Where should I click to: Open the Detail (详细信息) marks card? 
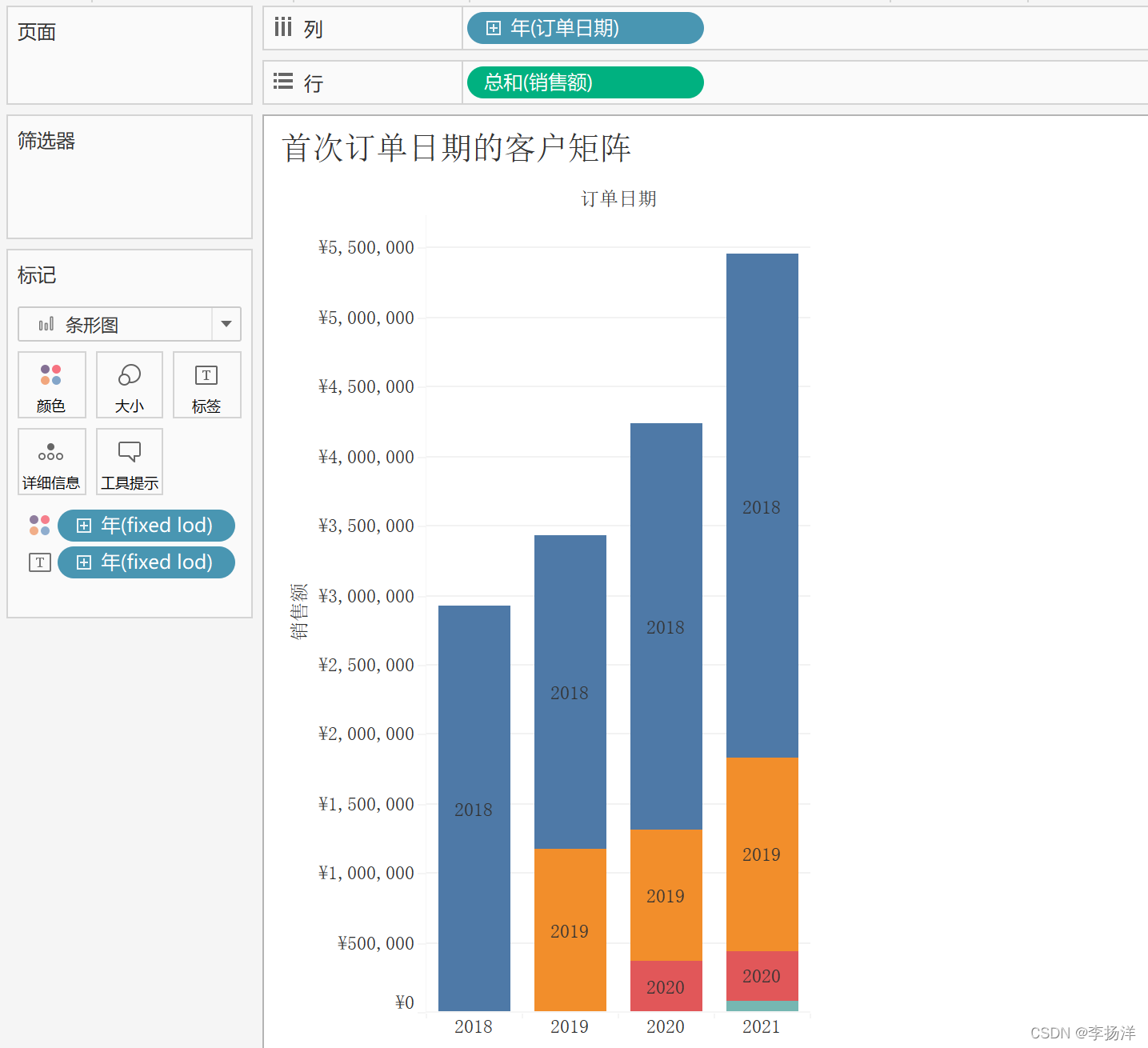click(x=51, y=462)
